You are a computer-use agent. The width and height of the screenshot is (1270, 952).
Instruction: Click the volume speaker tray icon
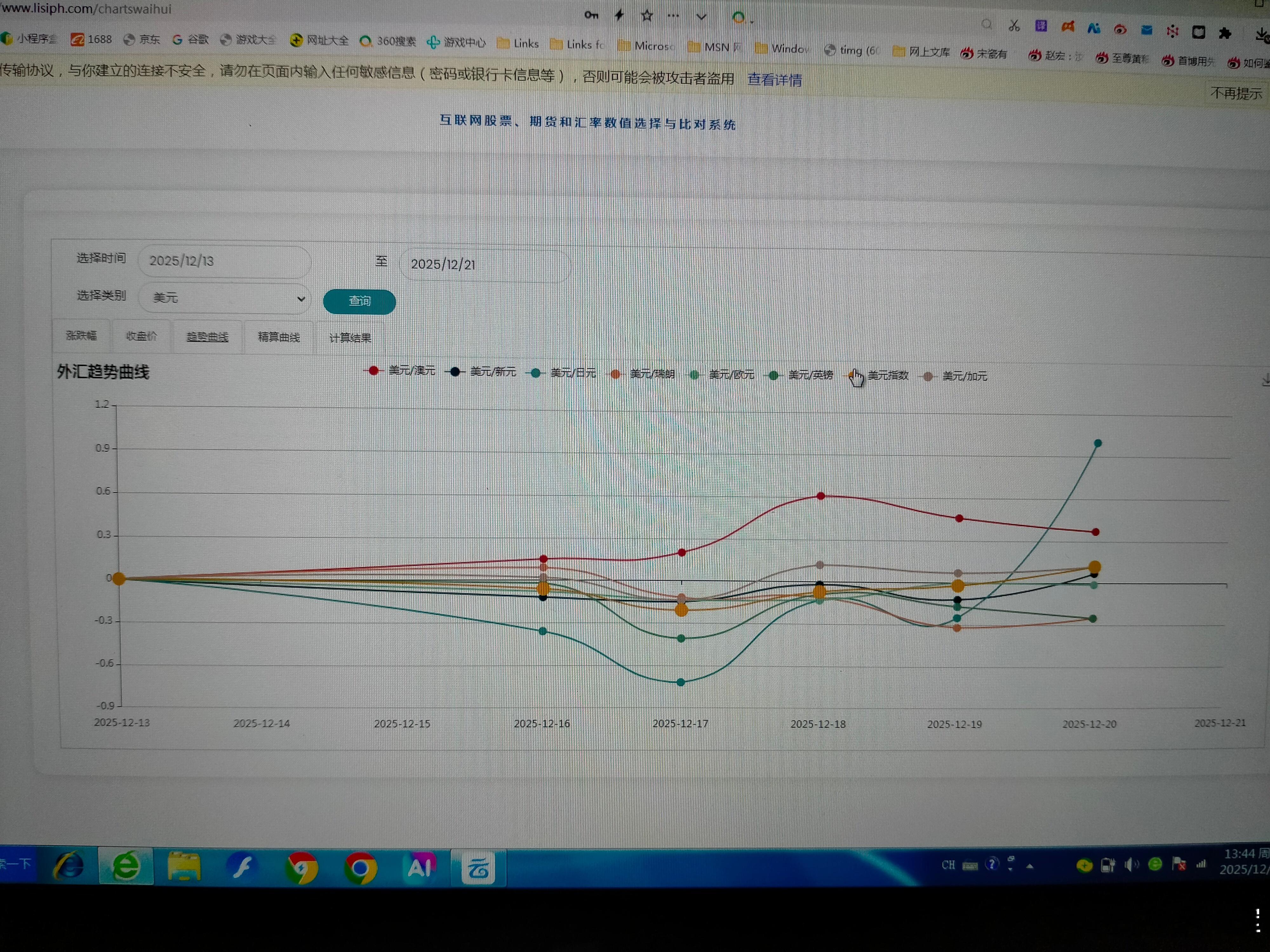click(1131, 865)
